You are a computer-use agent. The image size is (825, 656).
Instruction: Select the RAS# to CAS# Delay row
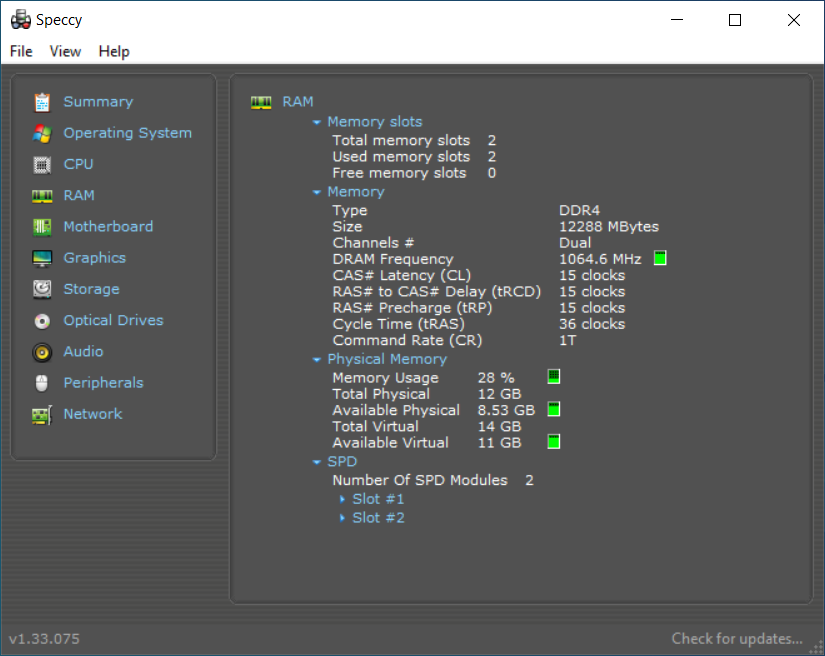click(479, 292)
